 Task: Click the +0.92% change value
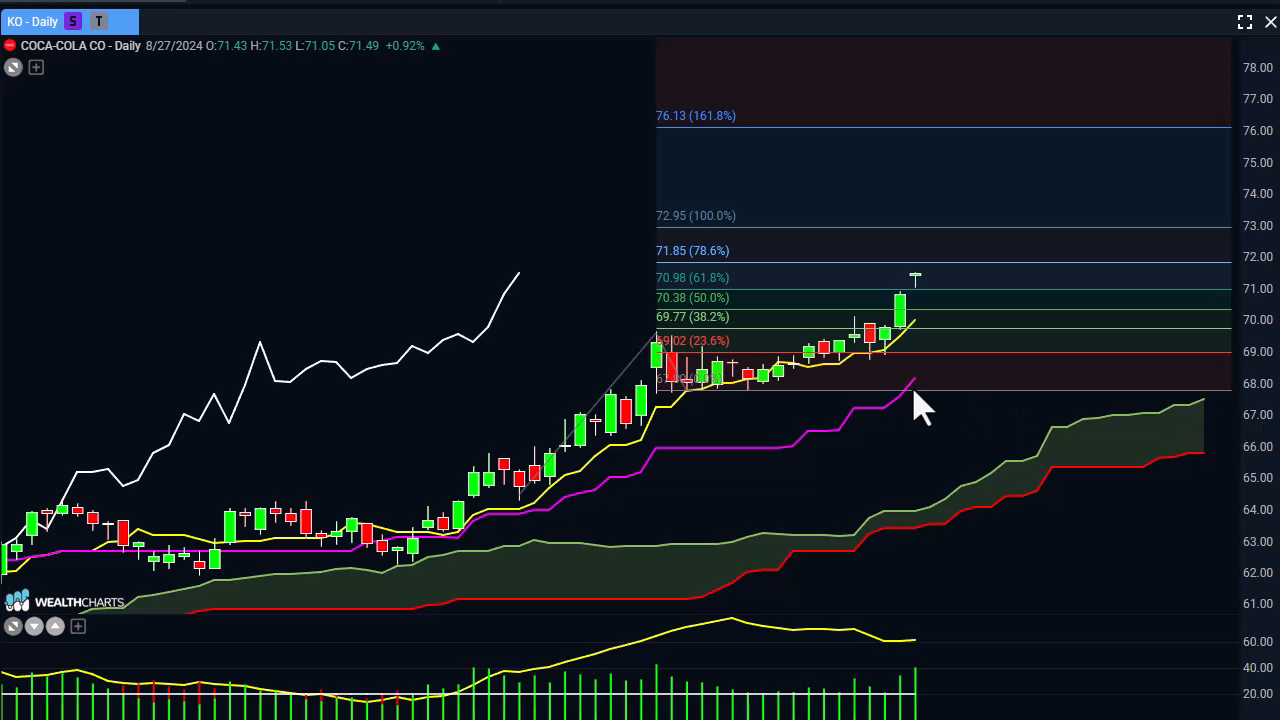pos(405,46)
